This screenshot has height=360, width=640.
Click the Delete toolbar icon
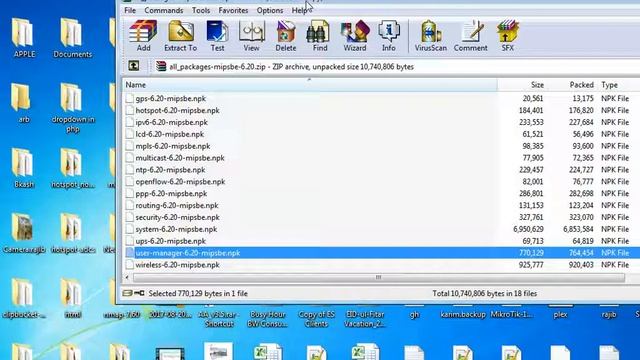(x=286, y=36)
